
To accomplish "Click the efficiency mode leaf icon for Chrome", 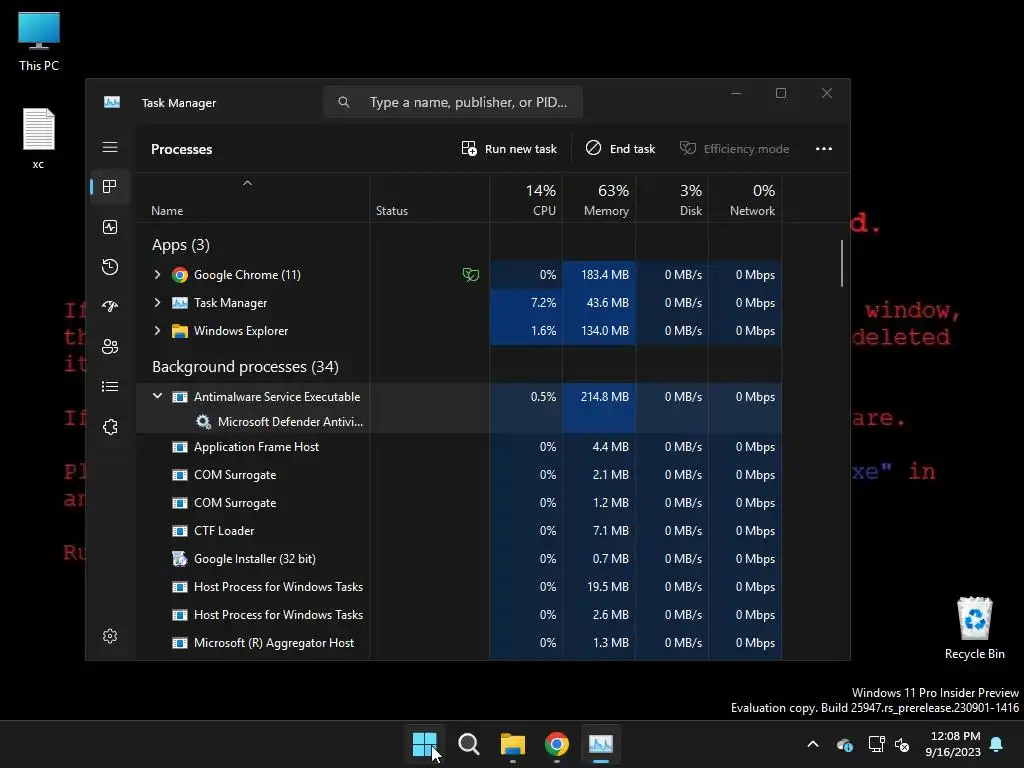I will pyautogui.click(x=470, y=275).
